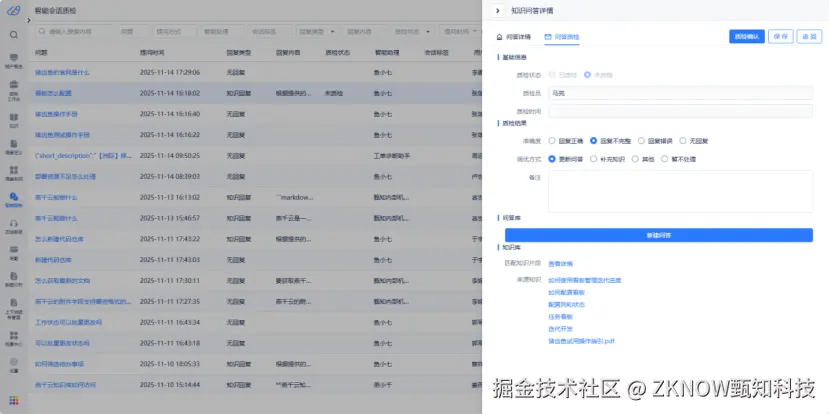Click the 返回 button
Image resolution: width=829 pixels, height=414 pixels.
pyautogui.click(x=809, y=36)
